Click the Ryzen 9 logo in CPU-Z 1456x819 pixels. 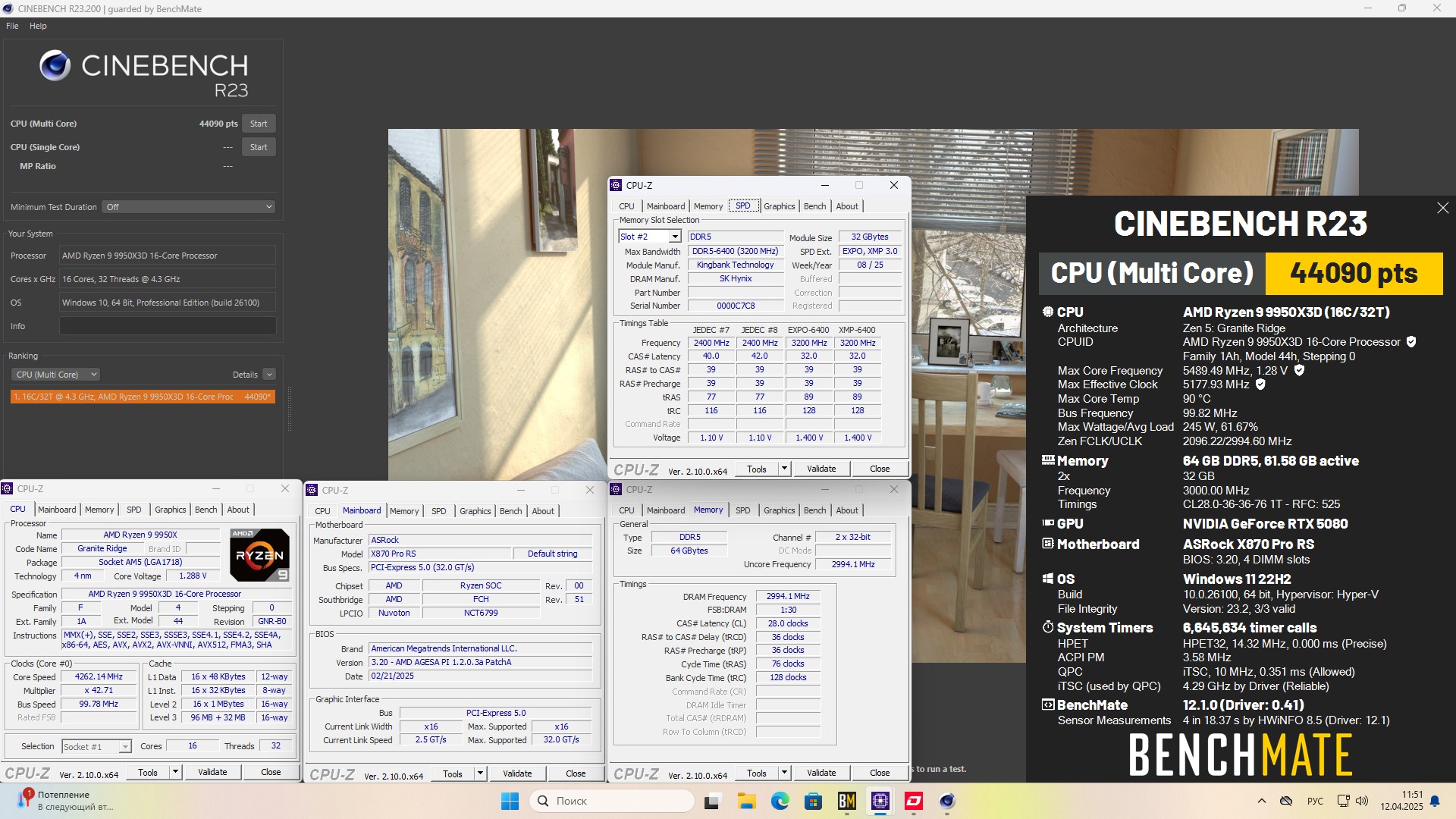[x=259, y=555]
